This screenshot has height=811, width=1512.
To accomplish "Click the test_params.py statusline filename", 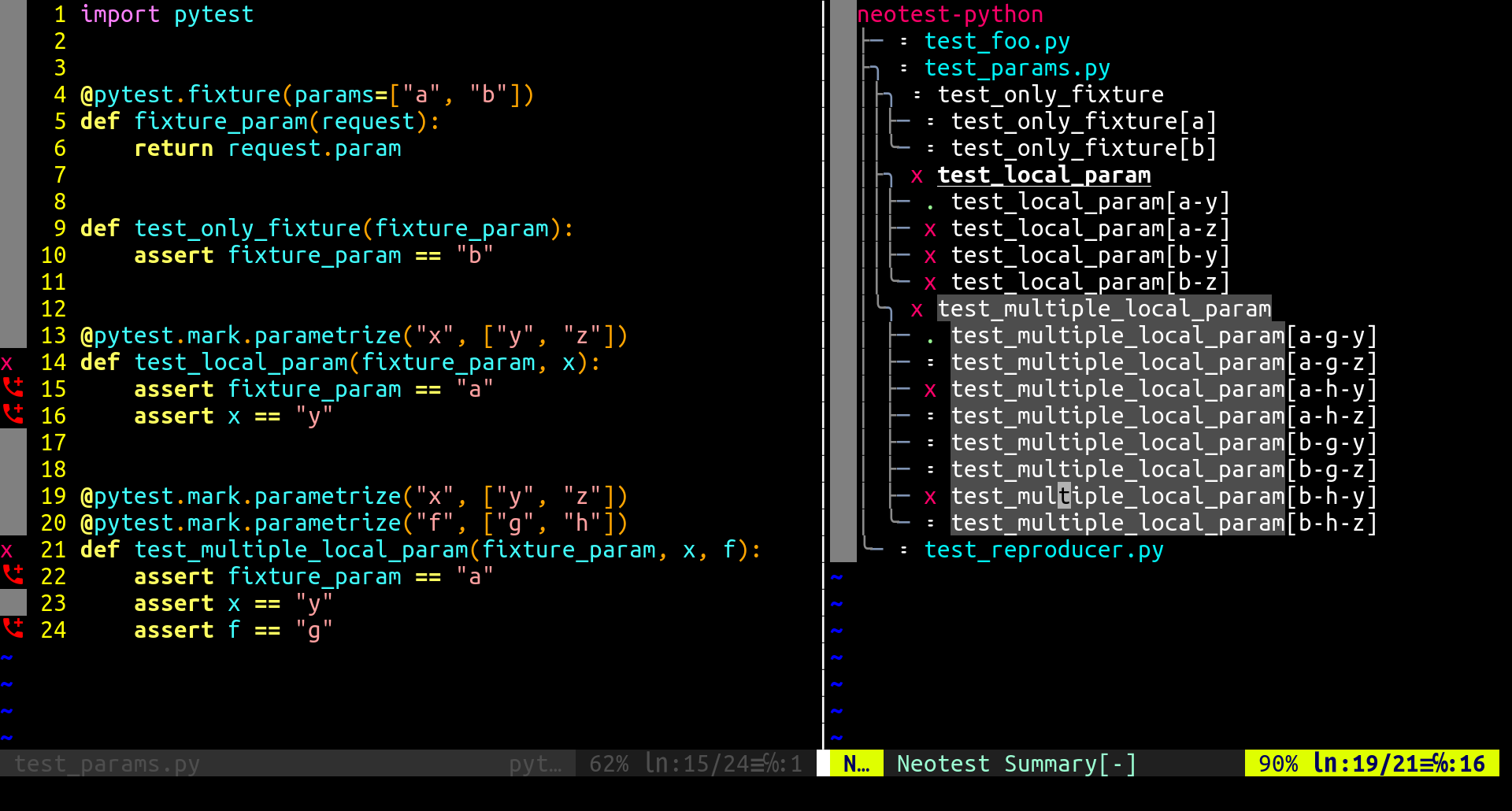I will [107, 764].
